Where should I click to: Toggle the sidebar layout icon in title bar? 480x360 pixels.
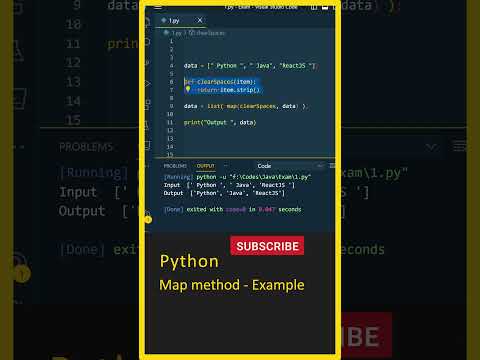click(313, 7)
